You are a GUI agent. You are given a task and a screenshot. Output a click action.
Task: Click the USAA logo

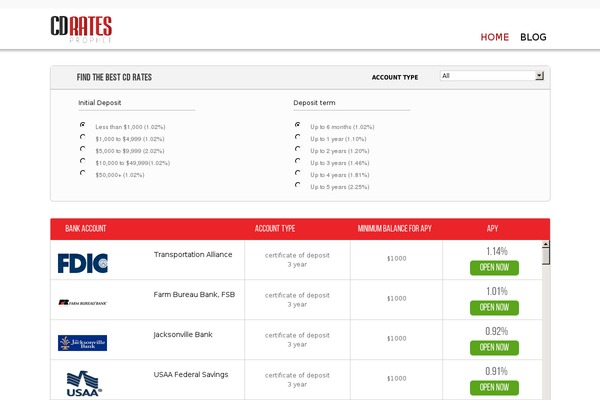coord(84,384)
